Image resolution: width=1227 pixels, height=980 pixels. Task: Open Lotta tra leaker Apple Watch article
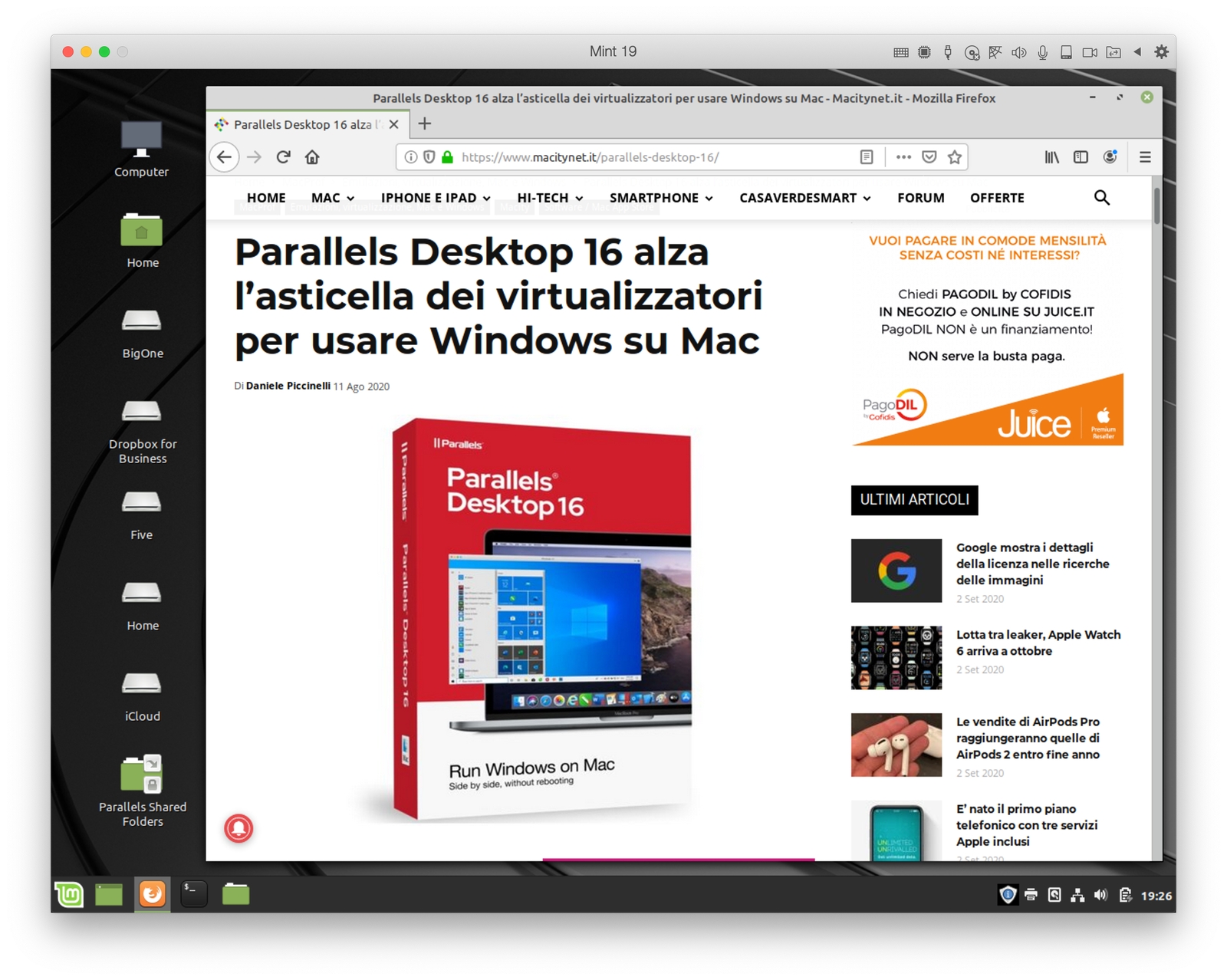tap(1038, 643)
